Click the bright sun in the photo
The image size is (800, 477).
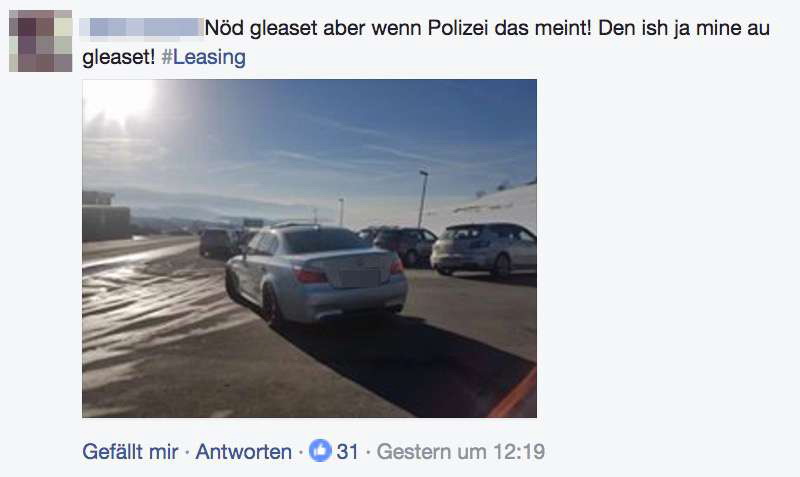pos(116,98)
